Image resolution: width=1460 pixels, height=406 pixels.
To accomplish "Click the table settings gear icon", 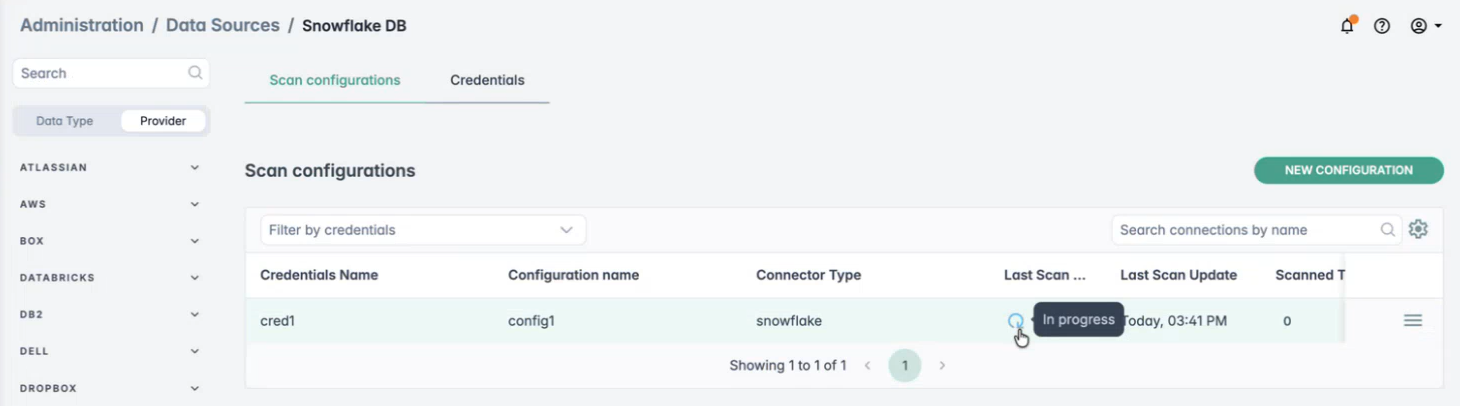I will click(x=1418, y=229).
